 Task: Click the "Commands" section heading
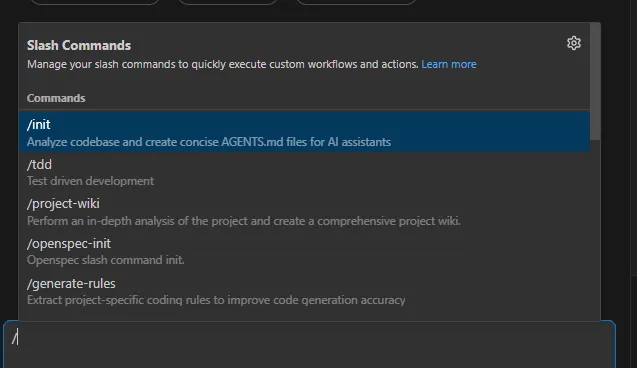coord(56,98)
